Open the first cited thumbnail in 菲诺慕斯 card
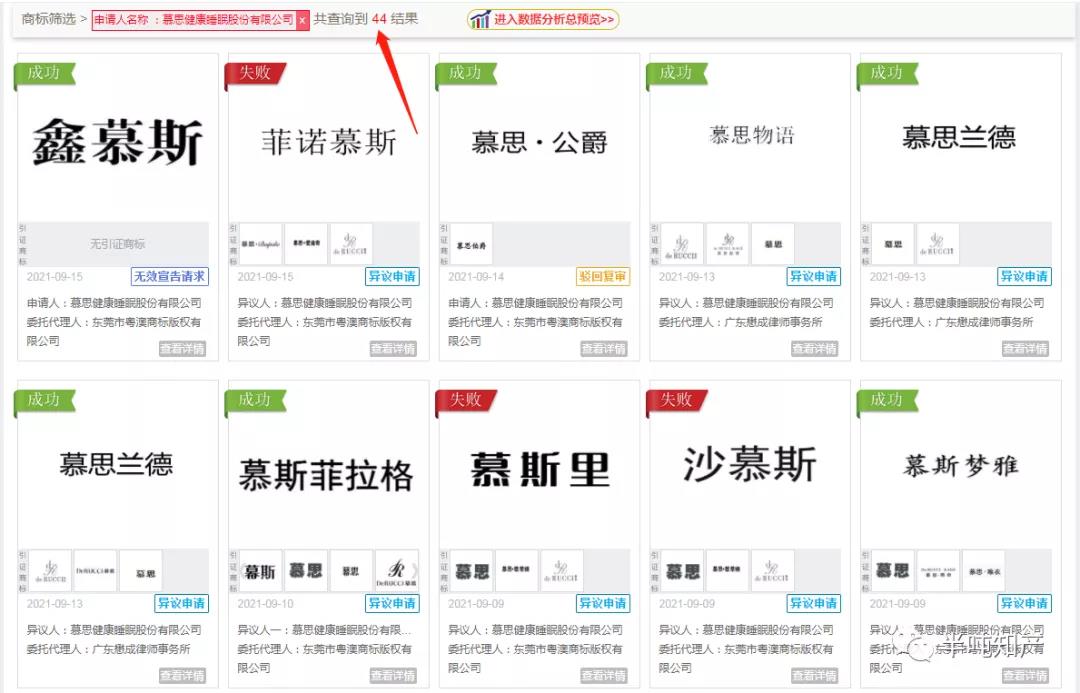The image size is (1080, 693). tap(260, 244)
